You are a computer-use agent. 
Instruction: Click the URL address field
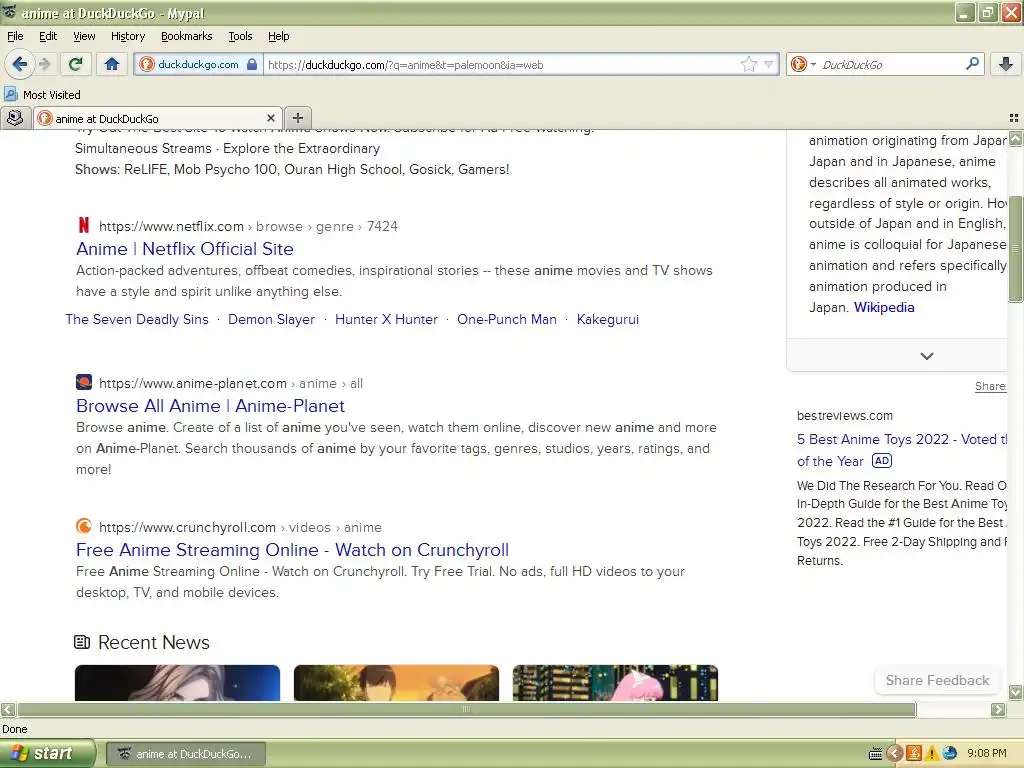click(502, 65)
